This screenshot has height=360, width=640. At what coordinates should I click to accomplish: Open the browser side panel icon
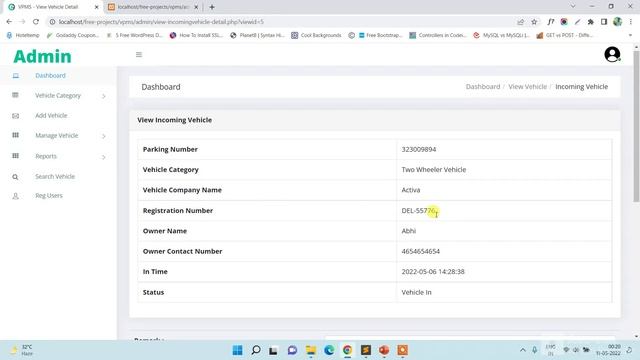click(604, 22)
